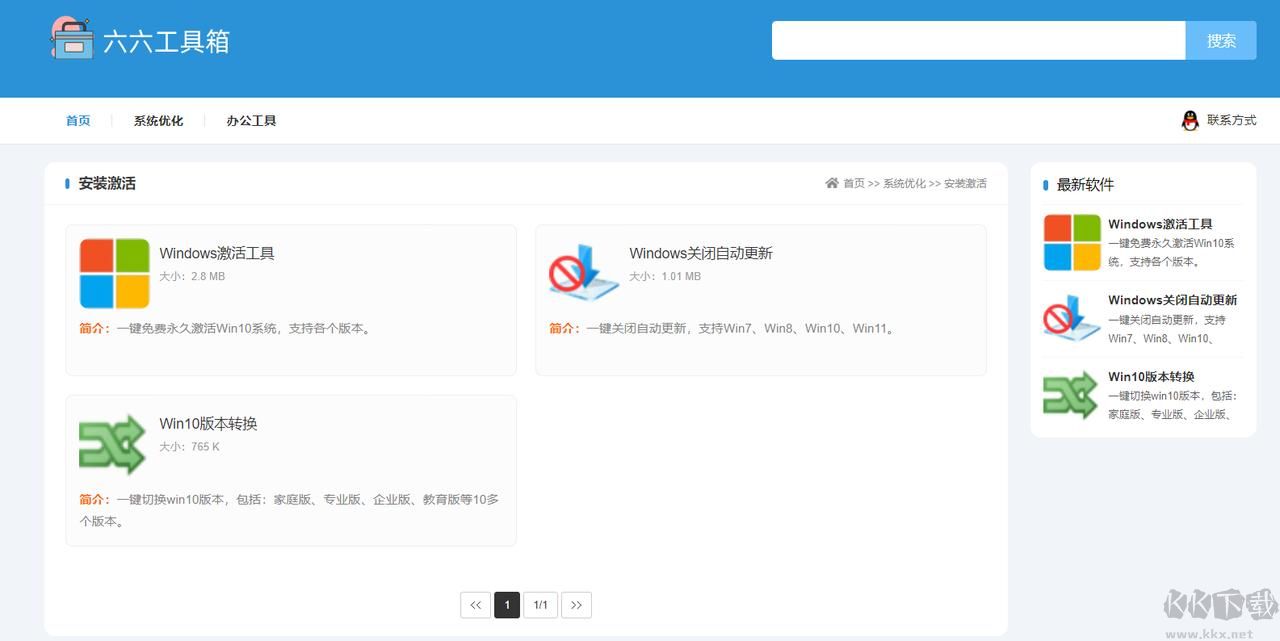1280x641 pixels.
Task: Click the Windows关闭自动更新 no-entry download icon
Action: pyautogui.click(x=582, y=273)
